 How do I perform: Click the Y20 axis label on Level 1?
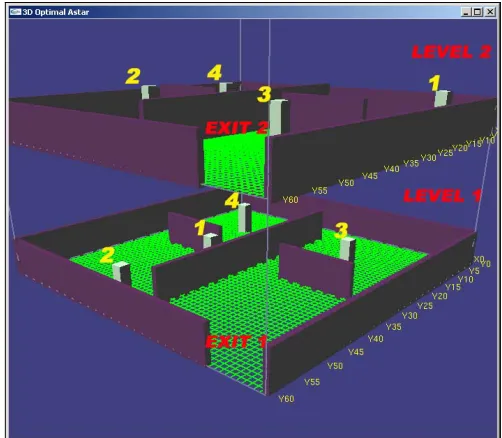[x=440, y=295]
